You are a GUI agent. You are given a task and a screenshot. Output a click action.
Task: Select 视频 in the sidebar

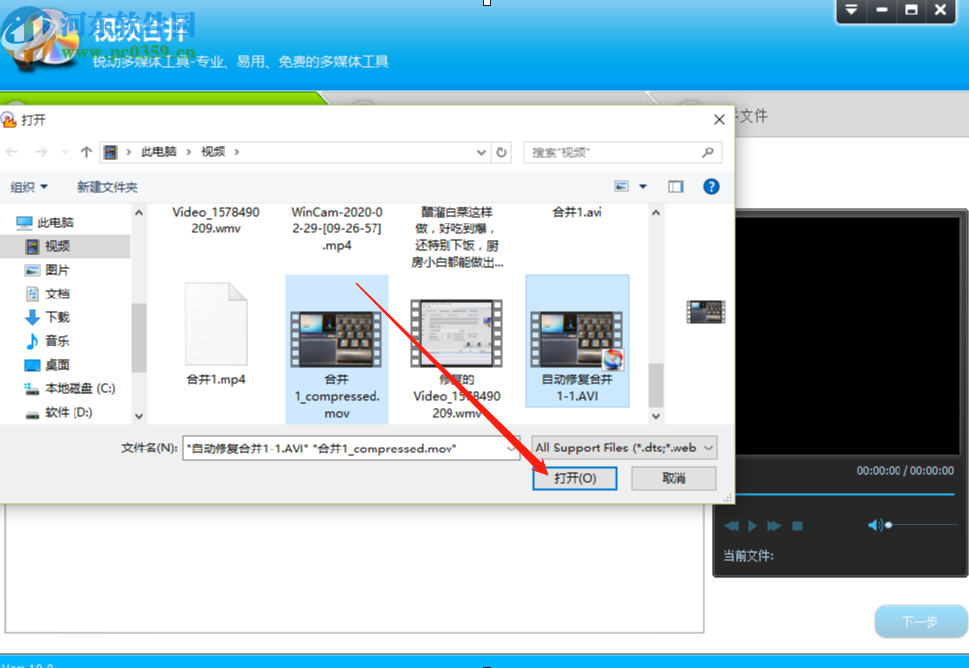click(x=57, y=246)
